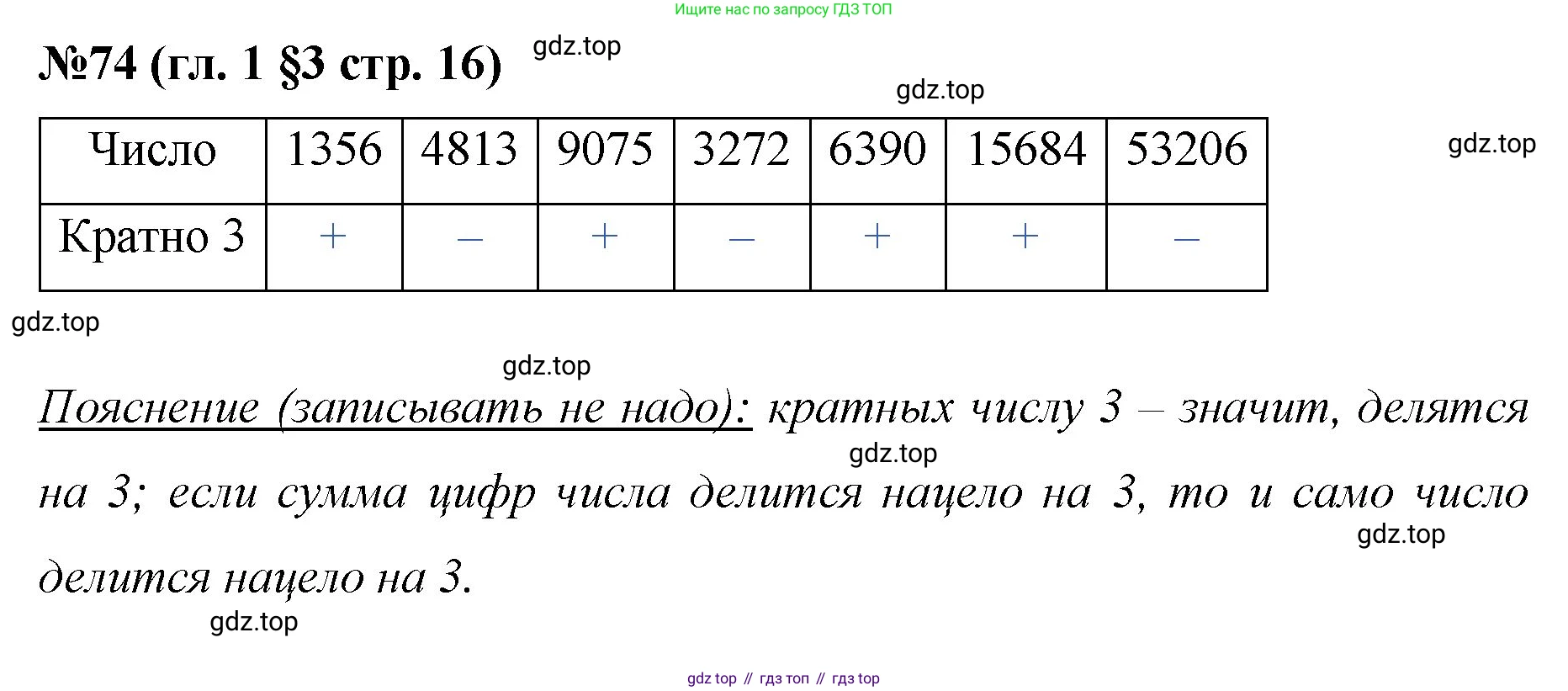1568x691 pixels.
Task: Click the underlined 'Пояснение (записывать не надо):' text
Action: [x=395, y=409]
